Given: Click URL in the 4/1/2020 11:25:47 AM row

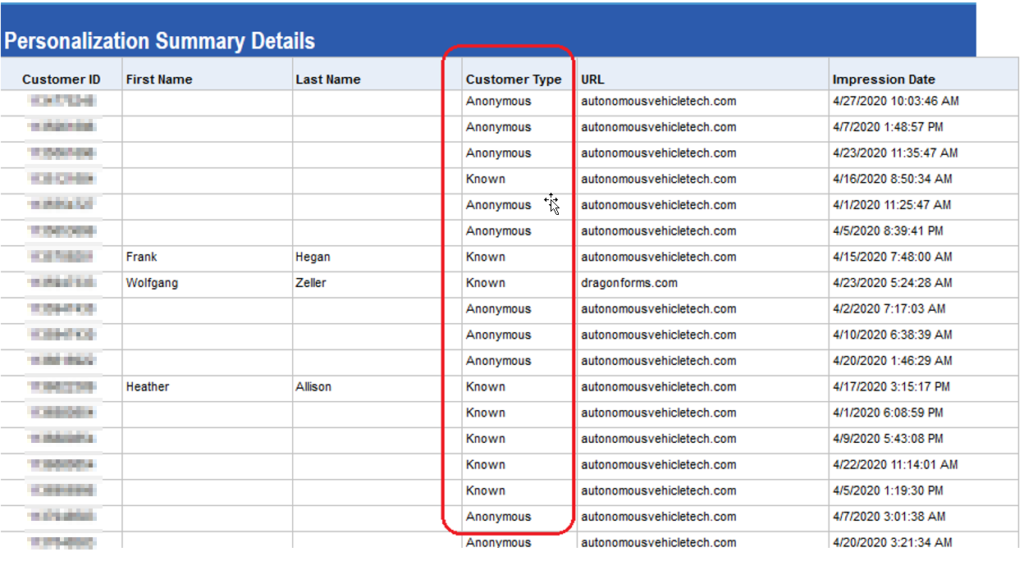Looking at the screenshot, I should (658, 205).
